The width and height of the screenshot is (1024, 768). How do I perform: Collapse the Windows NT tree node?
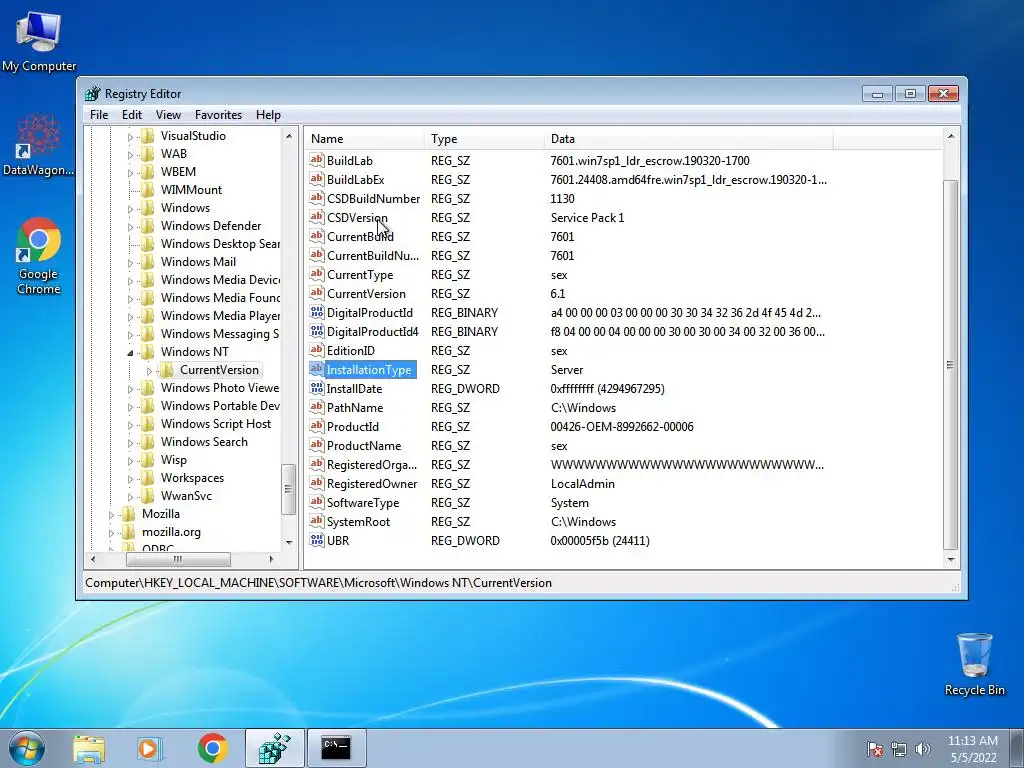click(130, 353)
